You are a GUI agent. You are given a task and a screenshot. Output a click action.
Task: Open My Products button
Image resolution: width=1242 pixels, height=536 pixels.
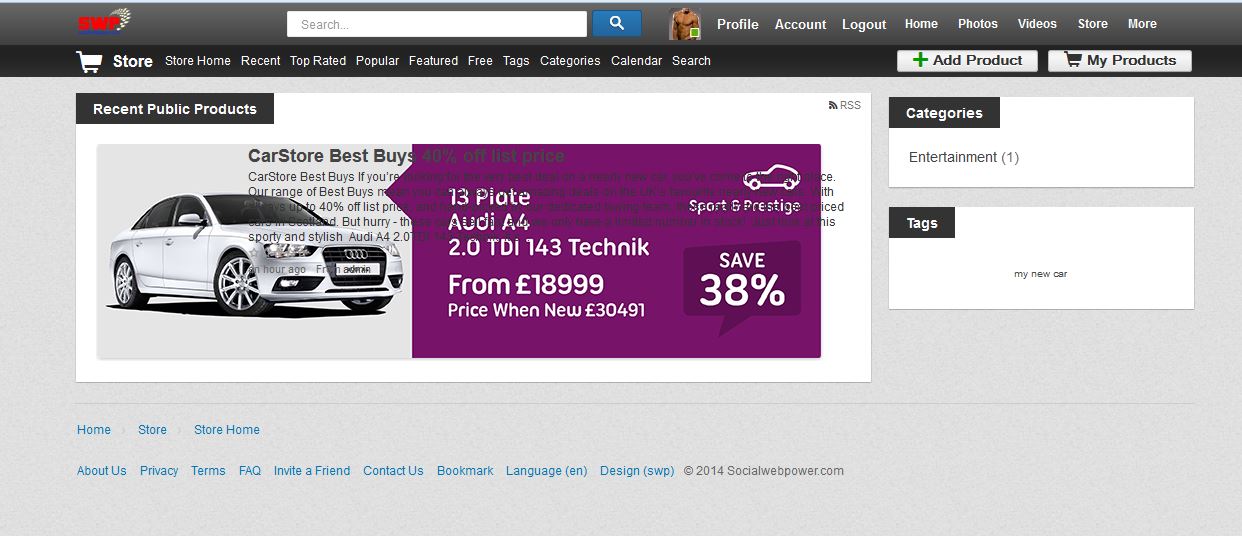(1119, 61)
